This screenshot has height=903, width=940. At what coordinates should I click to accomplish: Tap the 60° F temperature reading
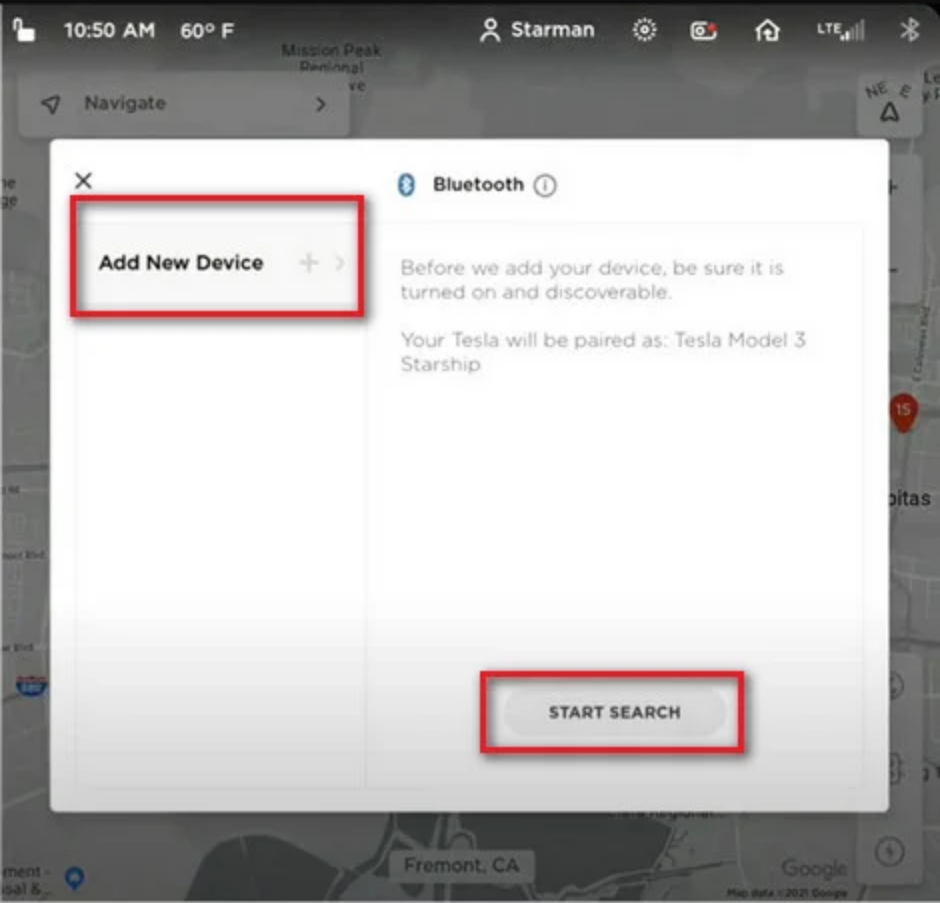207,31
